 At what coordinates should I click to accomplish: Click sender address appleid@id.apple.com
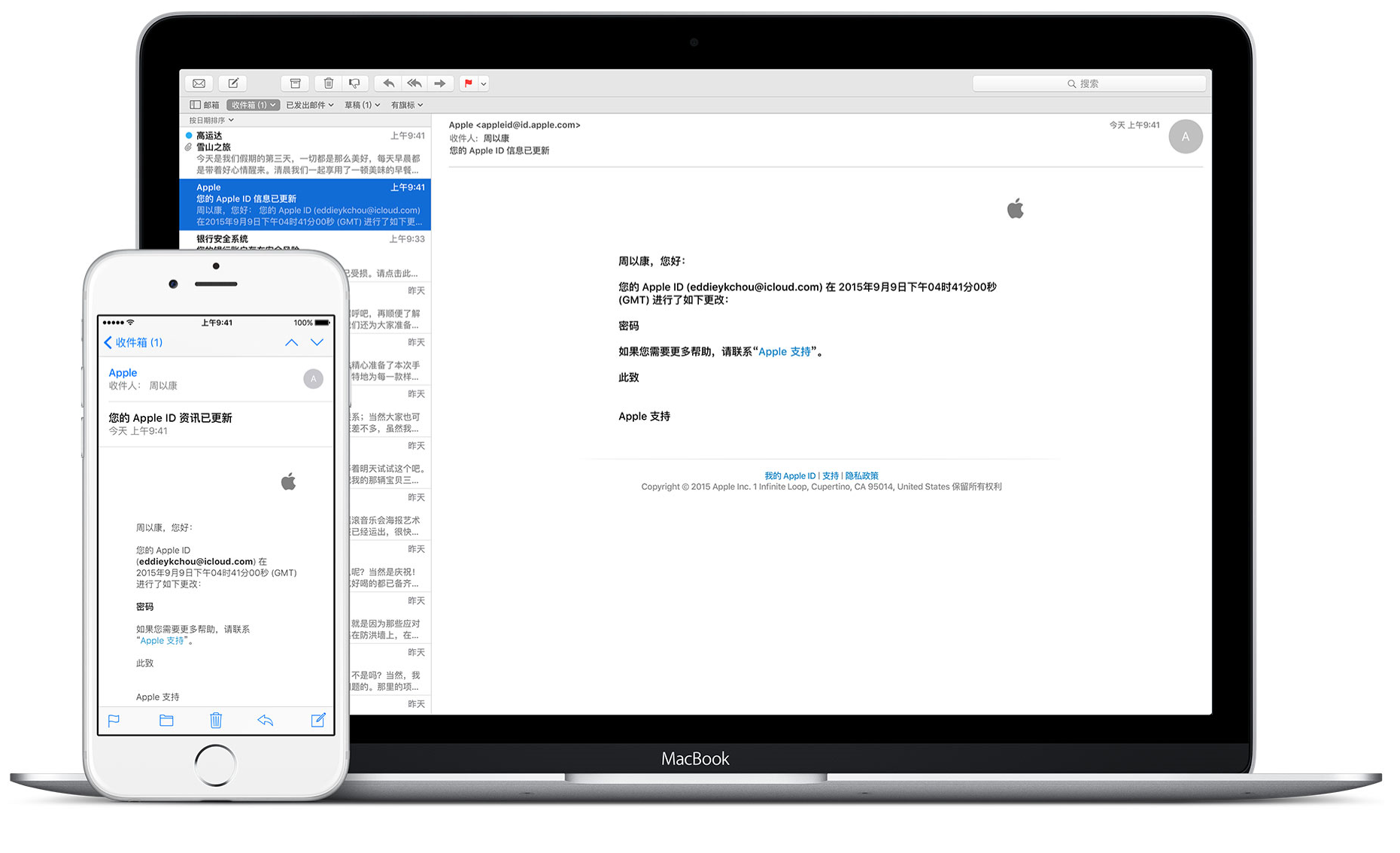528,125
